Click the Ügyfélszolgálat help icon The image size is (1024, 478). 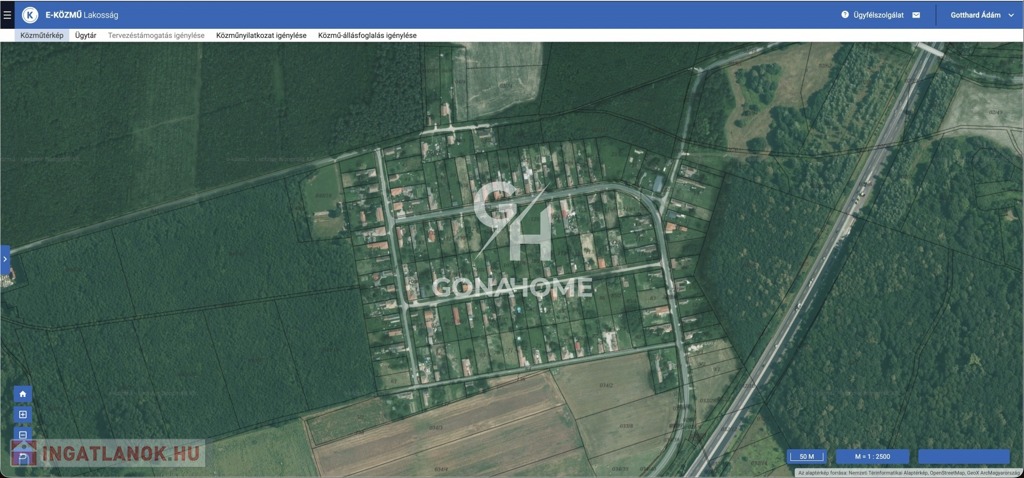click(845, 15)
